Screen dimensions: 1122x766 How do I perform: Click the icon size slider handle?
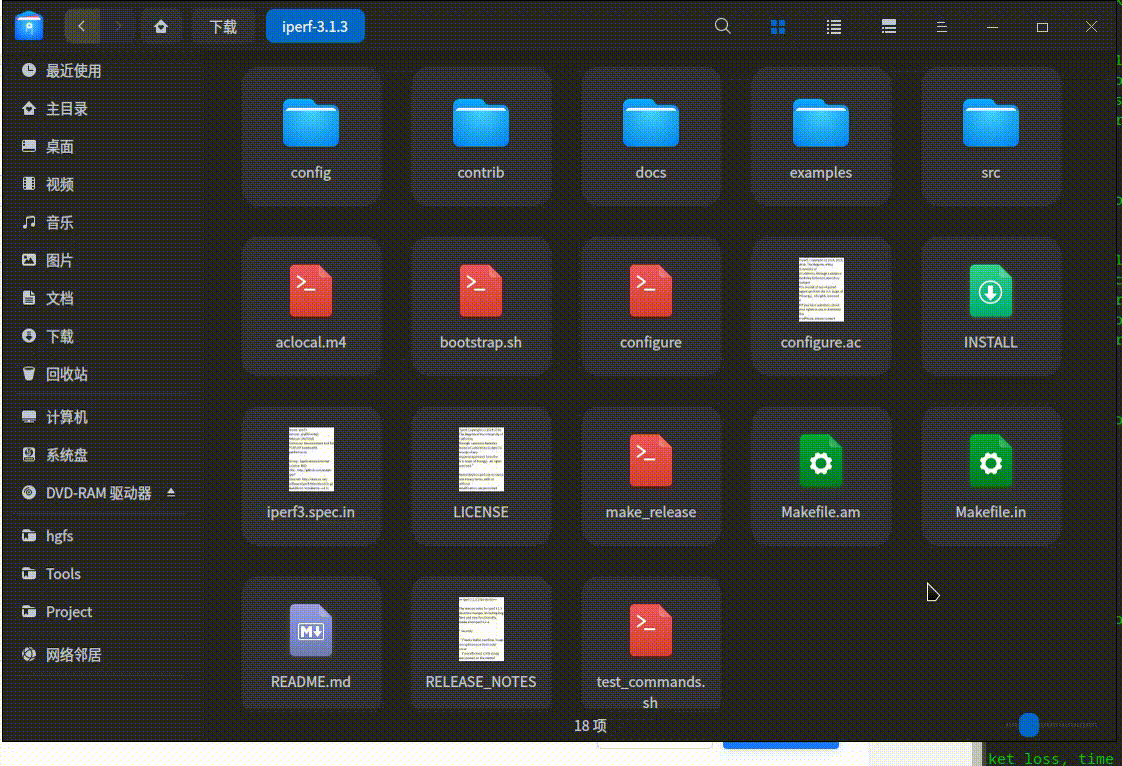(x=1028, y=724)
